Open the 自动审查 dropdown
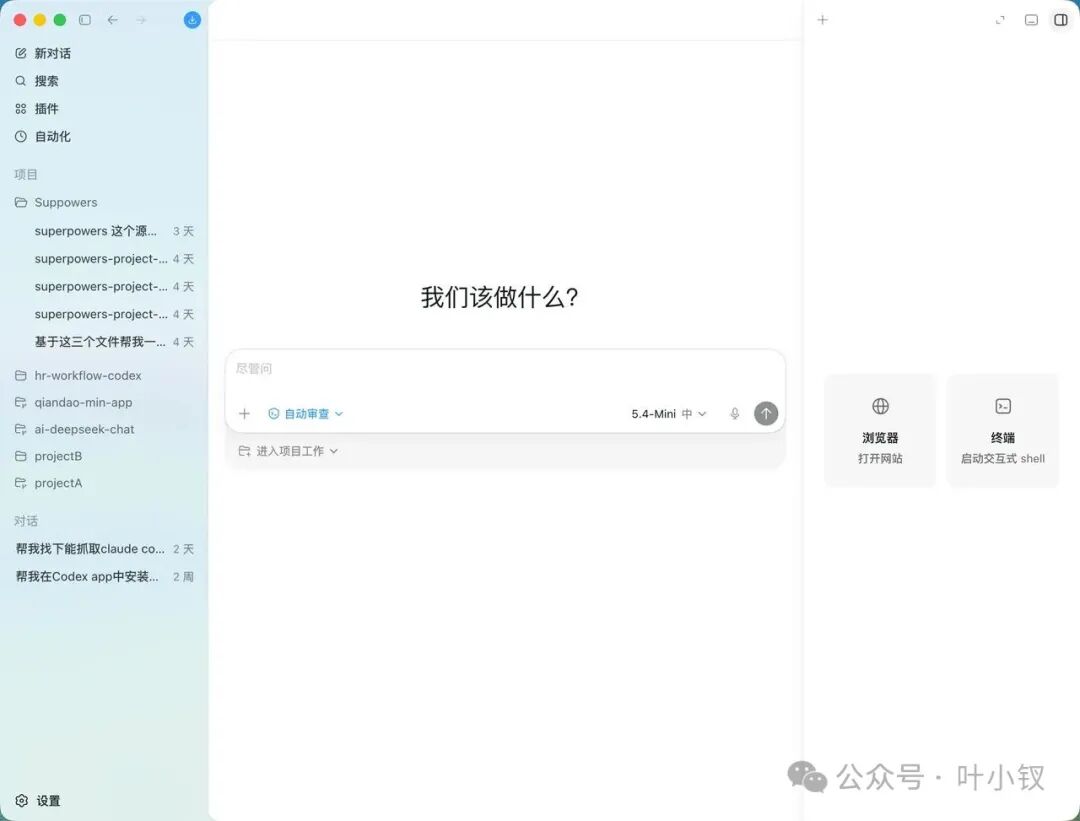Viewport: 1080px width, 821px height. point(305,414)
